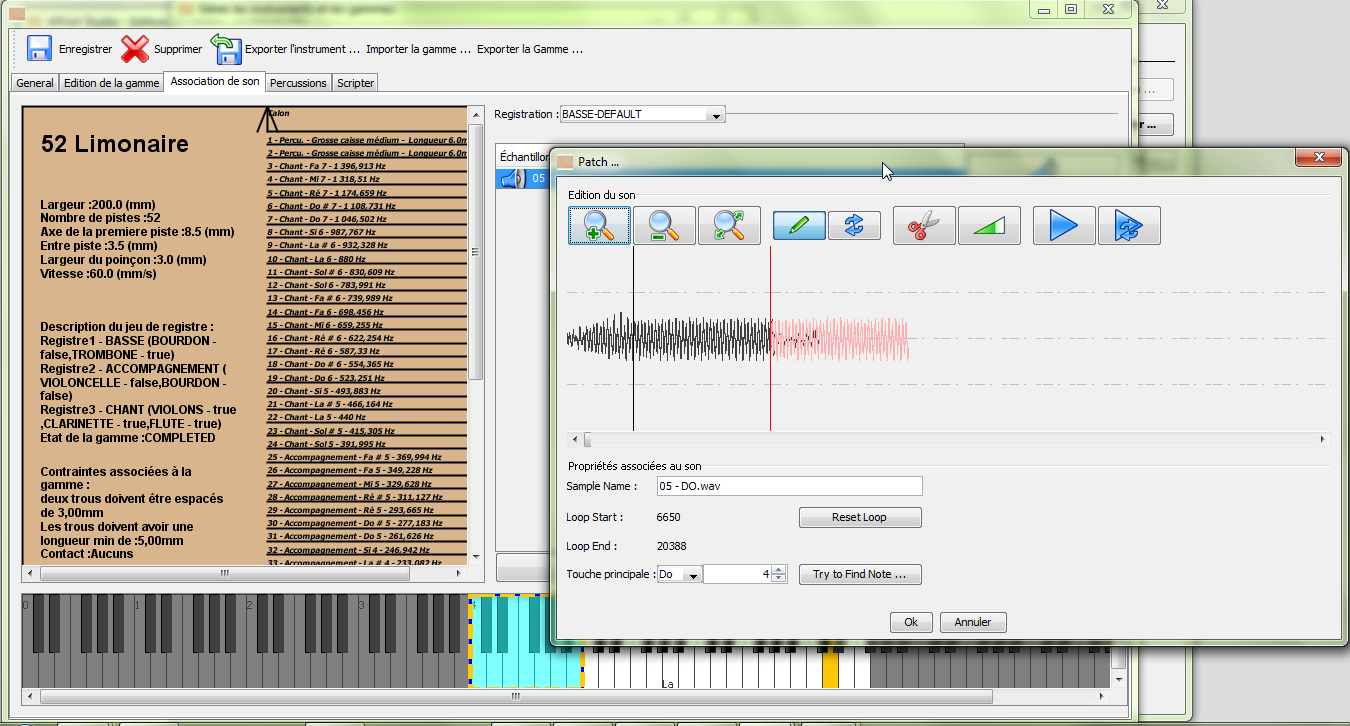Screen dimensions: 1350x726
Task: Open the Edition de la gamme tab
Action: [112, 83]
